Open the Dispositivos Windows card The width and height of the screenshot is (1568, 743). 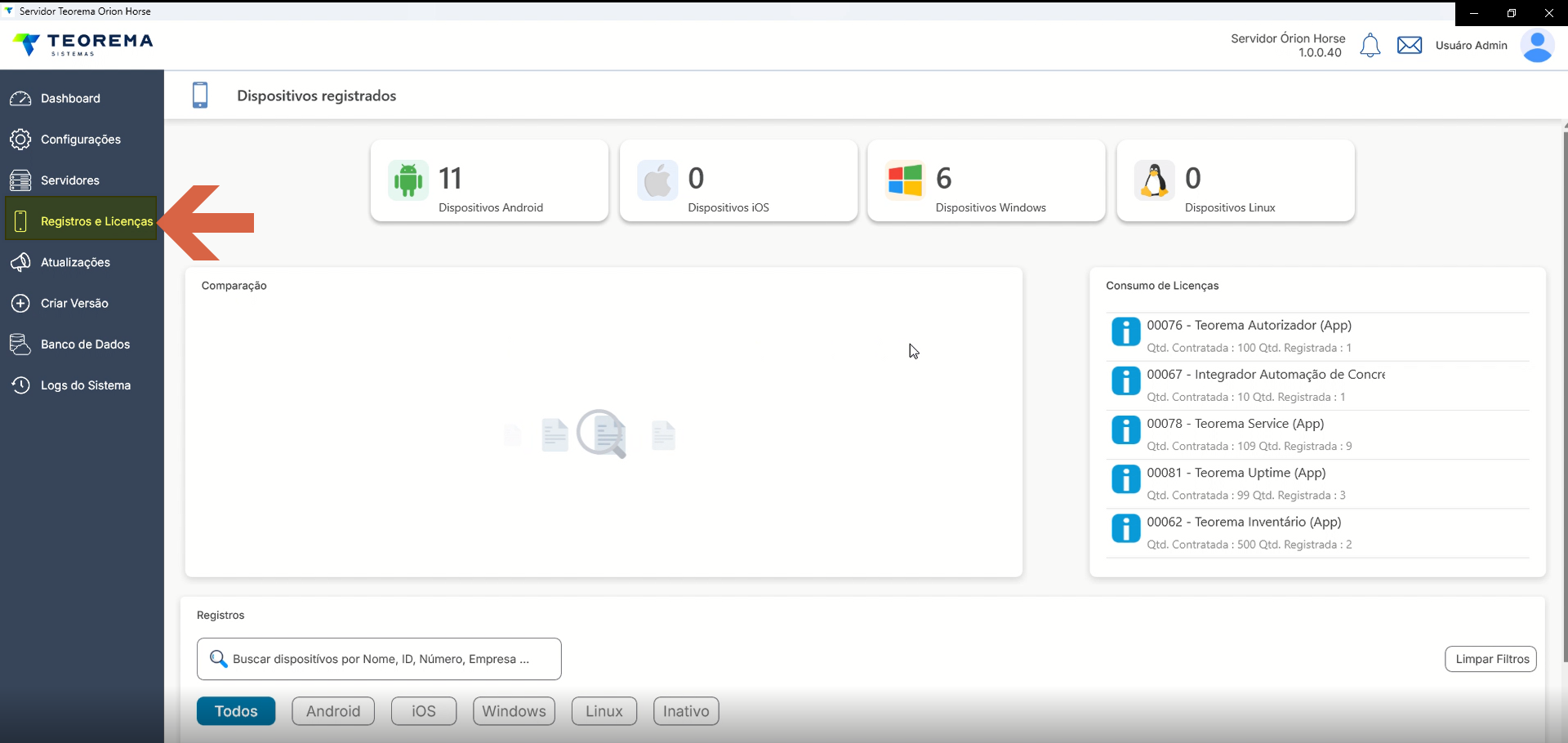tap(987, 180)
